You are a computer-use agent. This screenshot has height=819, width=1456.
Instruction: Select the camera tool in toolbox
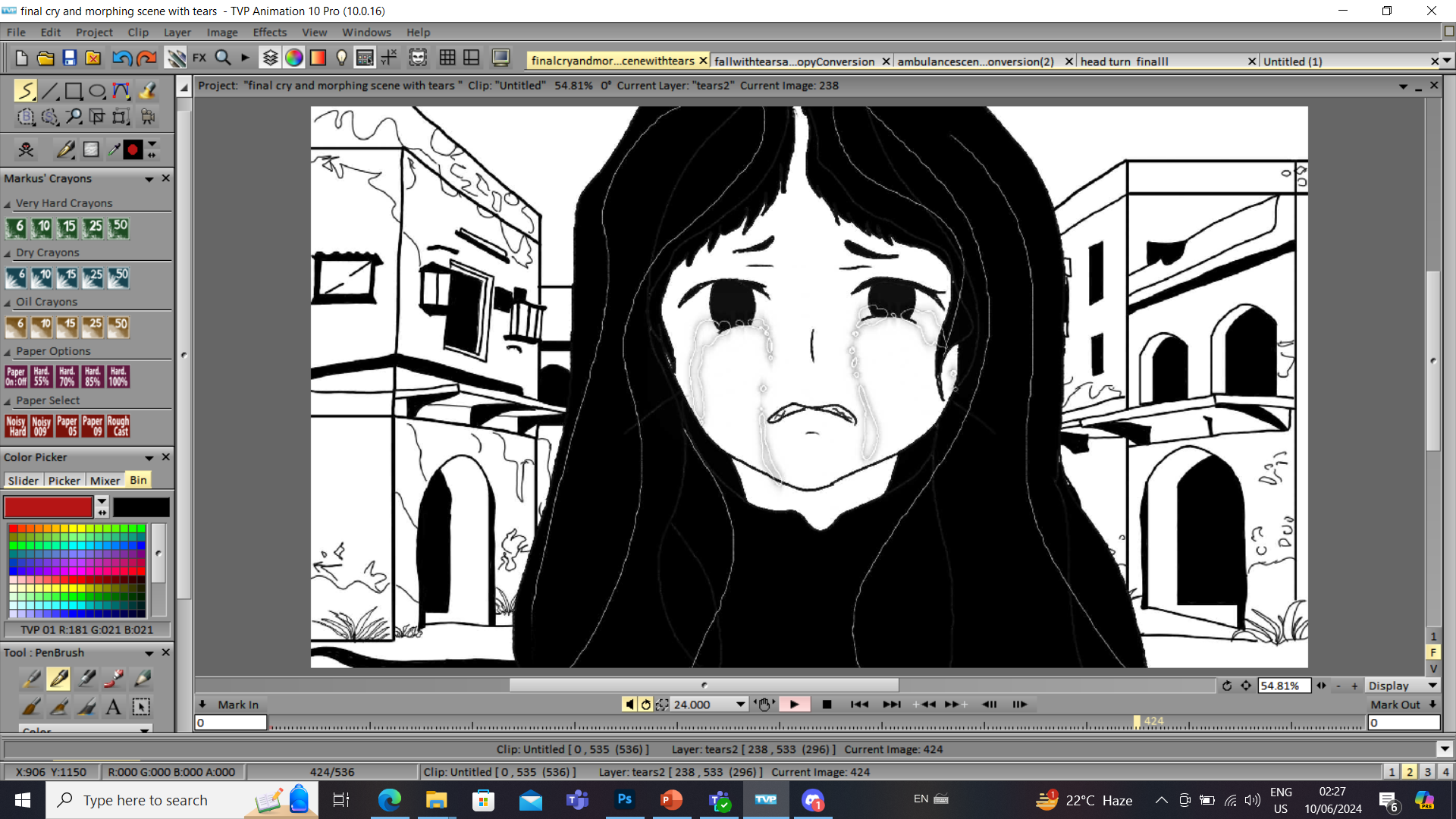point(148,117)
